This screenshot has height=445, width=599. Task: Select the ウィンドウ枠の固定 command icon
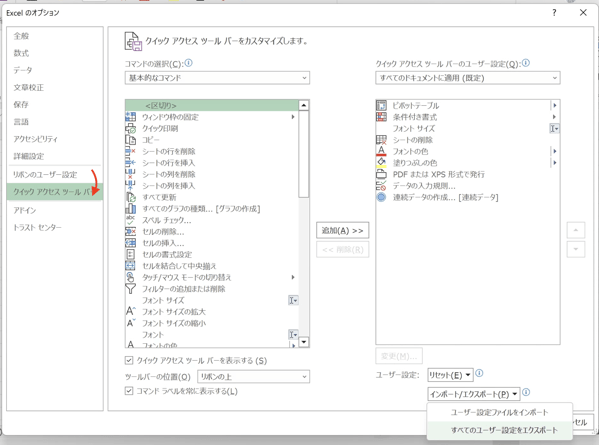point(131,117)
